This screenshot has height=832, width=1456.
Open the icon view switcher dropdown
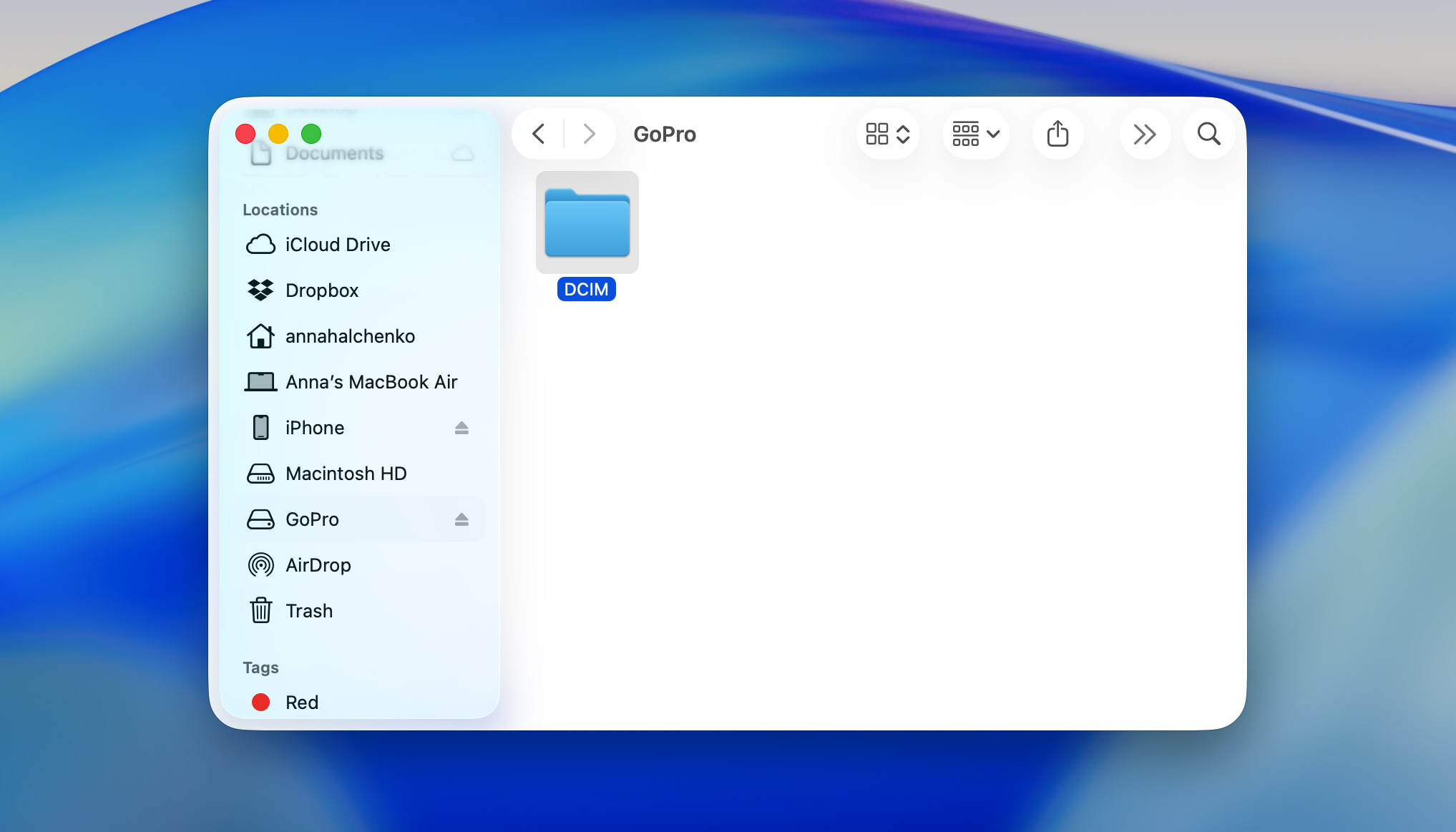click(x=887, y=134)
